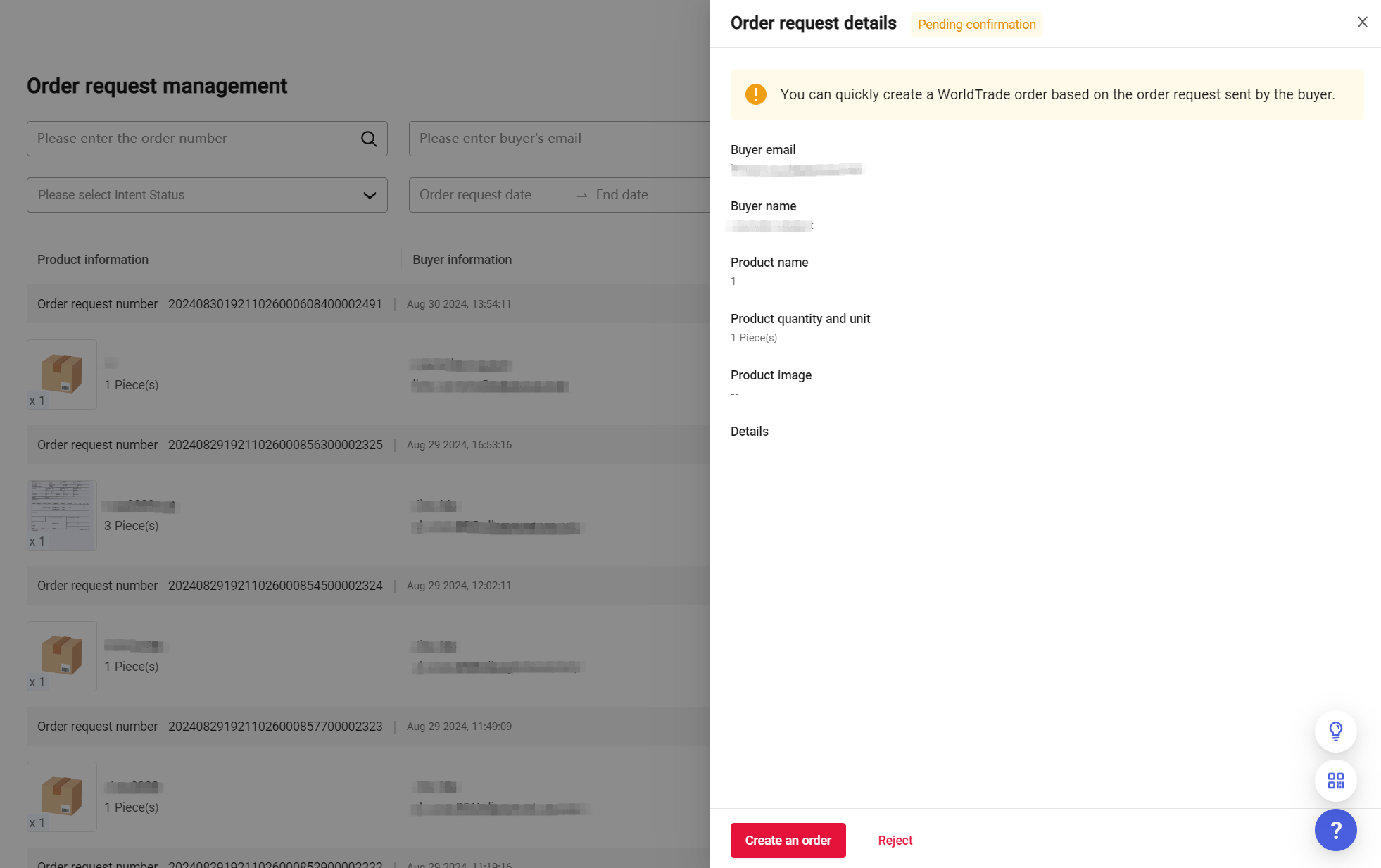Screen dimensions: 1381x868
Task: Click the lightbulb tips floating icon
Action: 1335,731
